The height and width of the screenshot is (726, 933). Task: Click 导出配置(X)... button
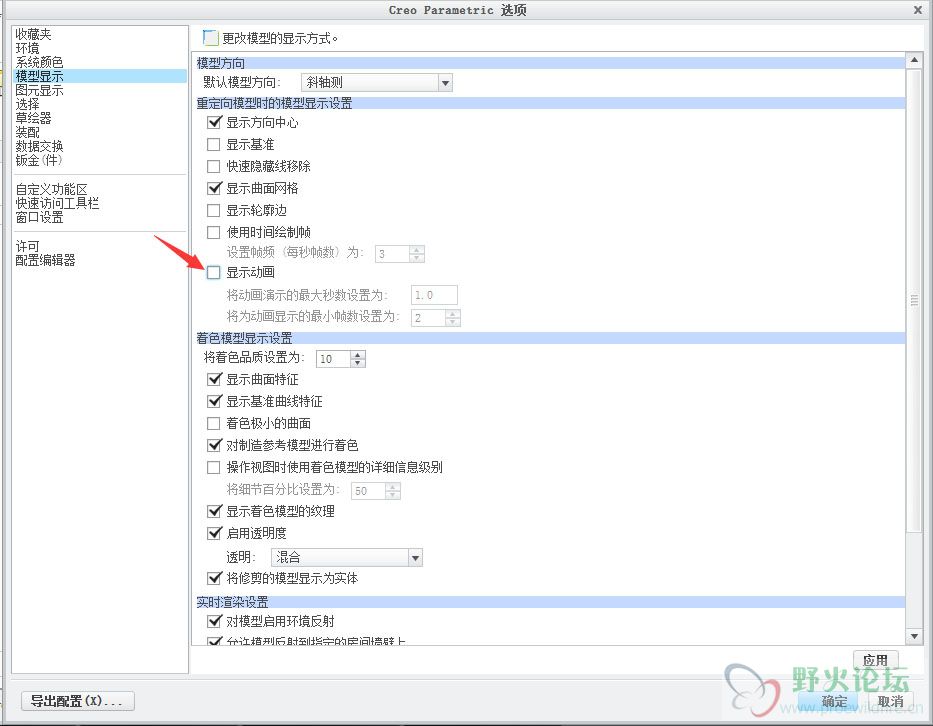click(x=77, y=701)
